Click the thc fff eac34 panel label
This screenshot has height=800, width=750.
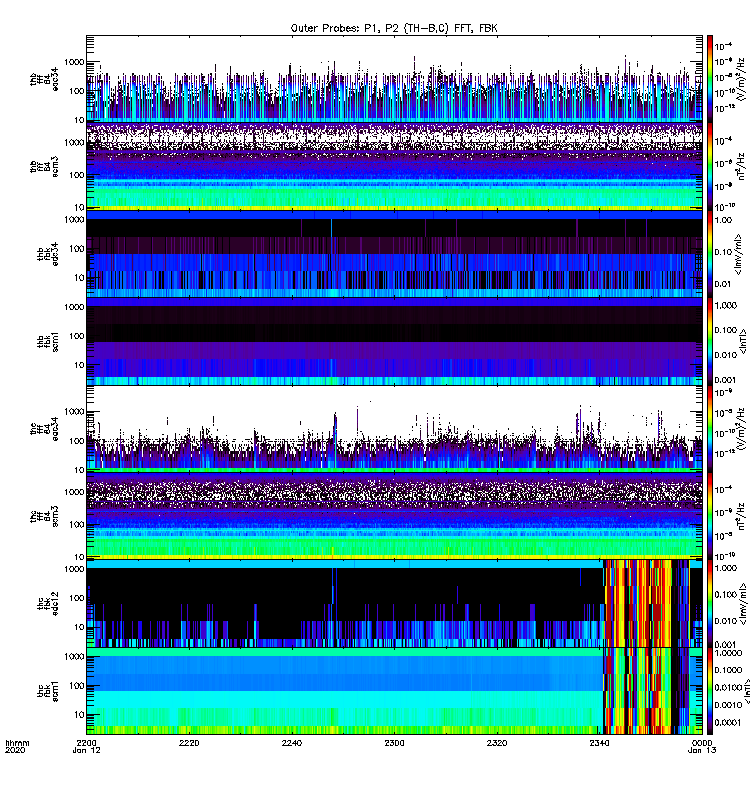click(44, 429)
